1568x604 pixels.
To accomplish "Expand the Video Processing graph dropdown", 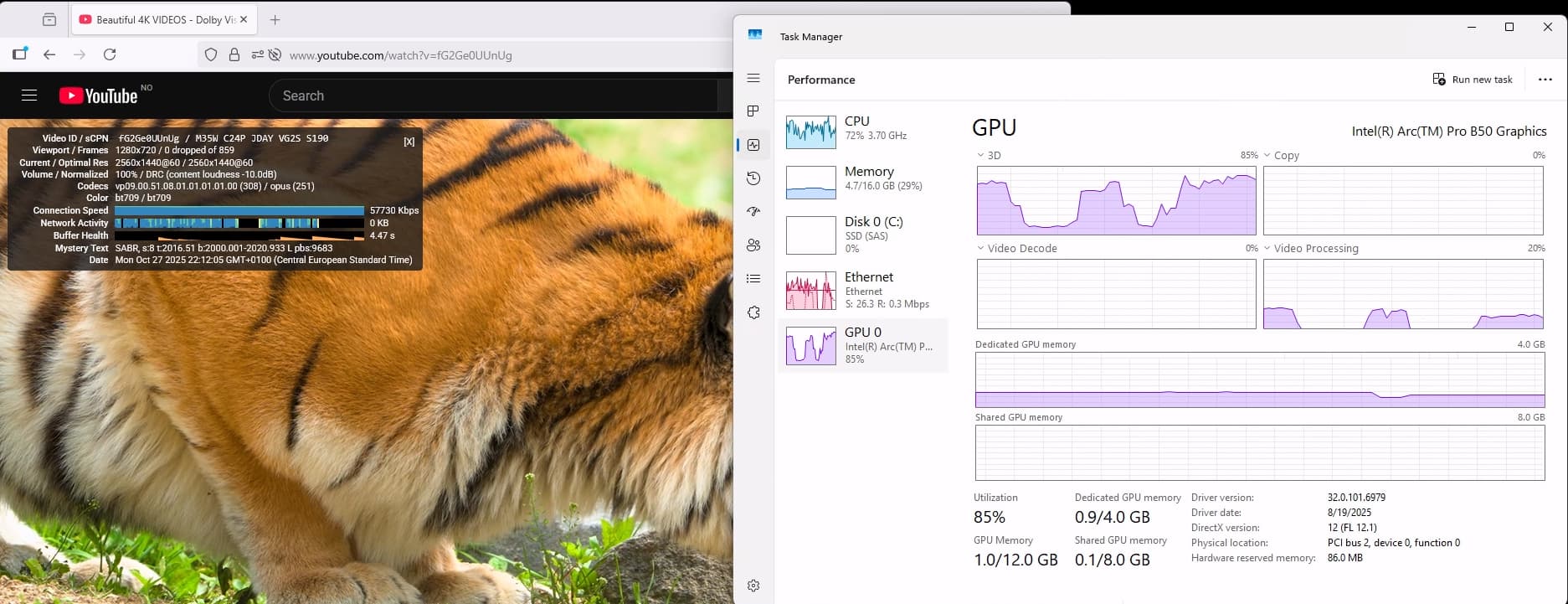I will tap(1267, 249).
